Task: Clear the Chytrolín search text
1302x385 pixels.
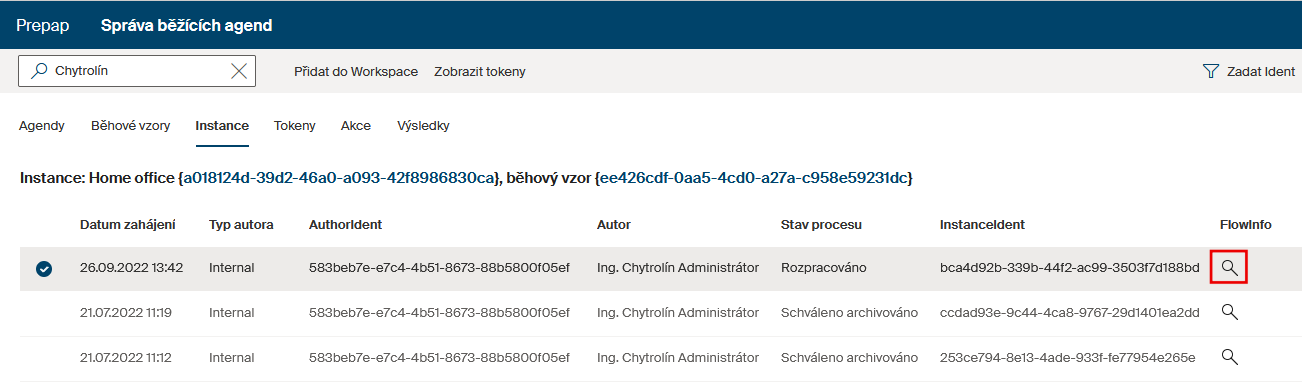Action: [239, 71]
